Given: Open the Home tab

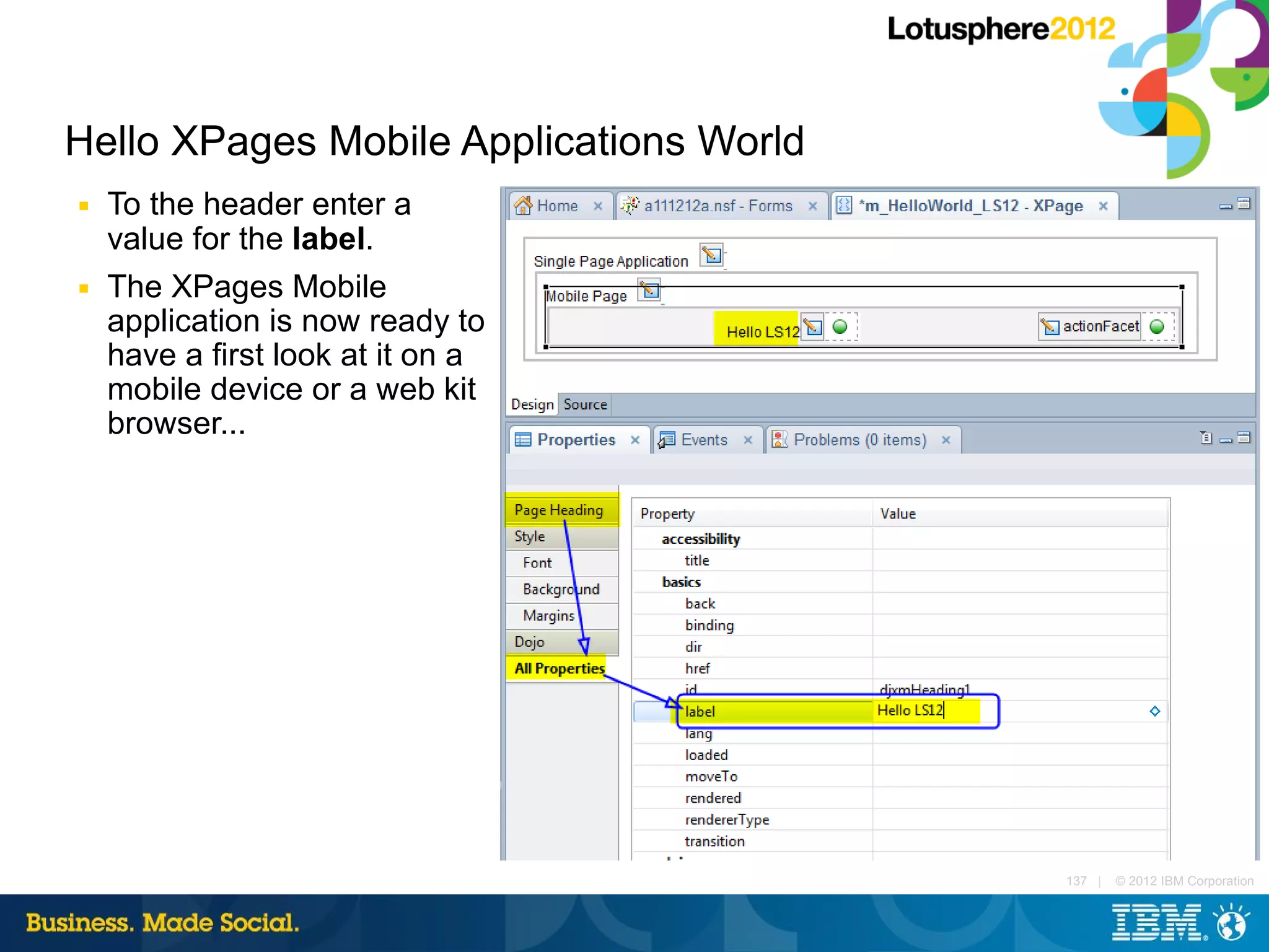Looking at the screenshot, I should (x=560, y=206).
